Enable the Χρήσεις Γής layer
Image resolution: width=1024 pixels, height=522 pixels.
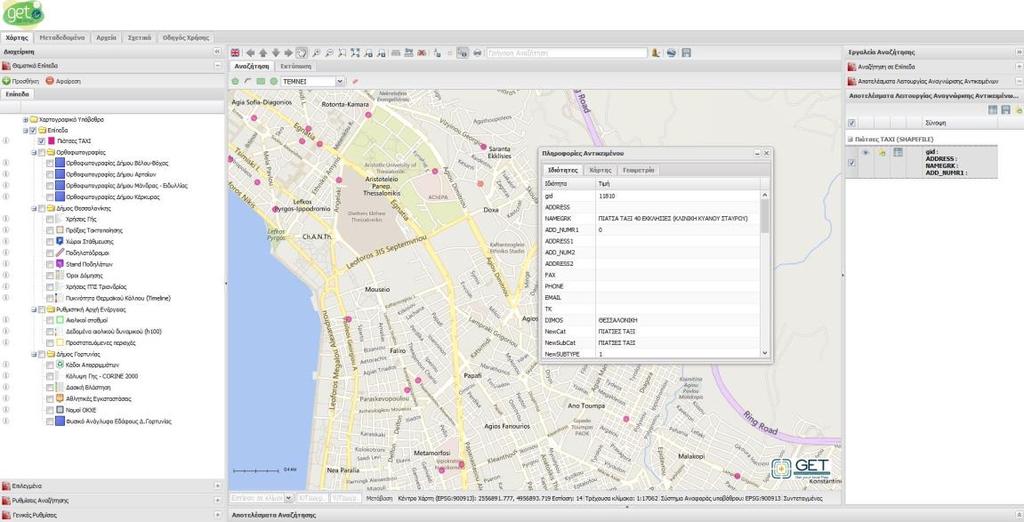(50, 220)
